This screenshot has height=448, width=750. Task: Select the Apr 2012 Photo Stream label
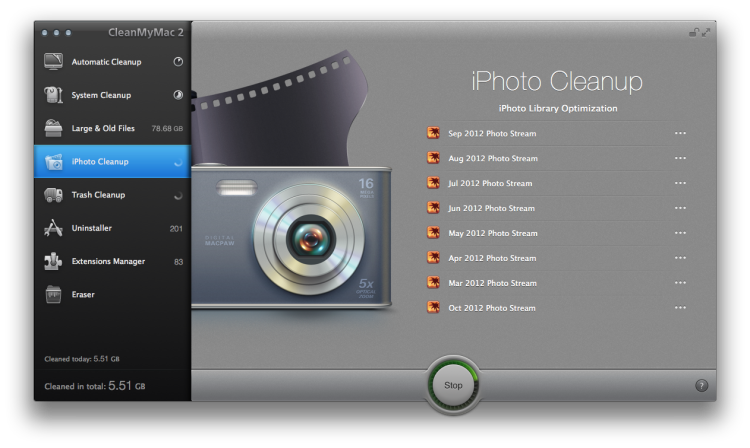[x=492, y=258]
